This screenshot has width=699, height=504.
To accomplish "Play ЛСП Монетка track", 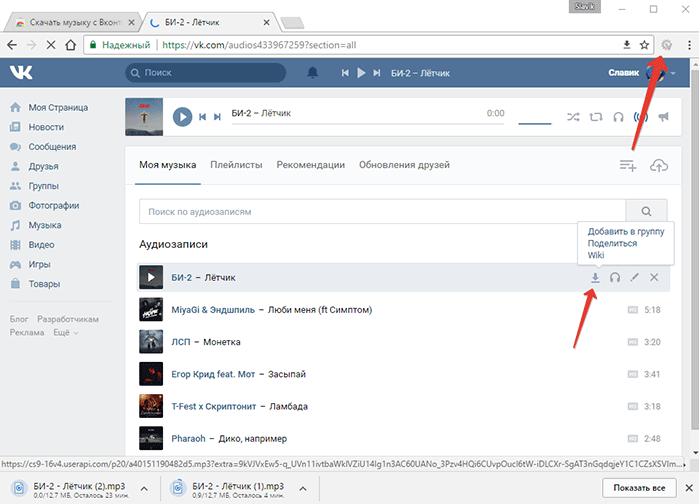I will [151, 342].
